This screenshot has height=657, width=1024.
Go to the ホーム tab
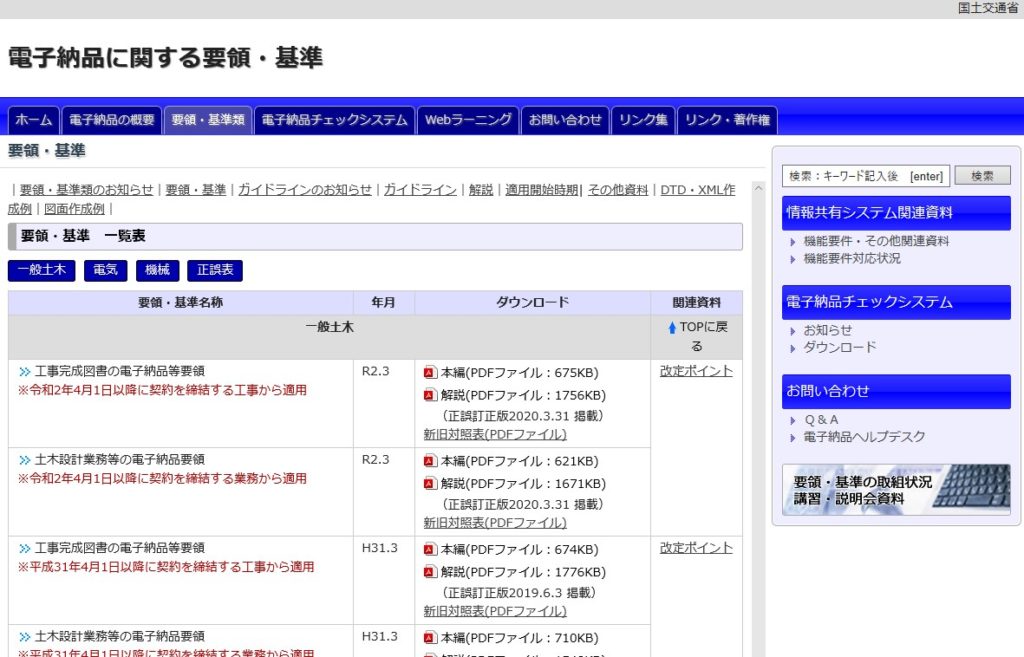point(34,120)
